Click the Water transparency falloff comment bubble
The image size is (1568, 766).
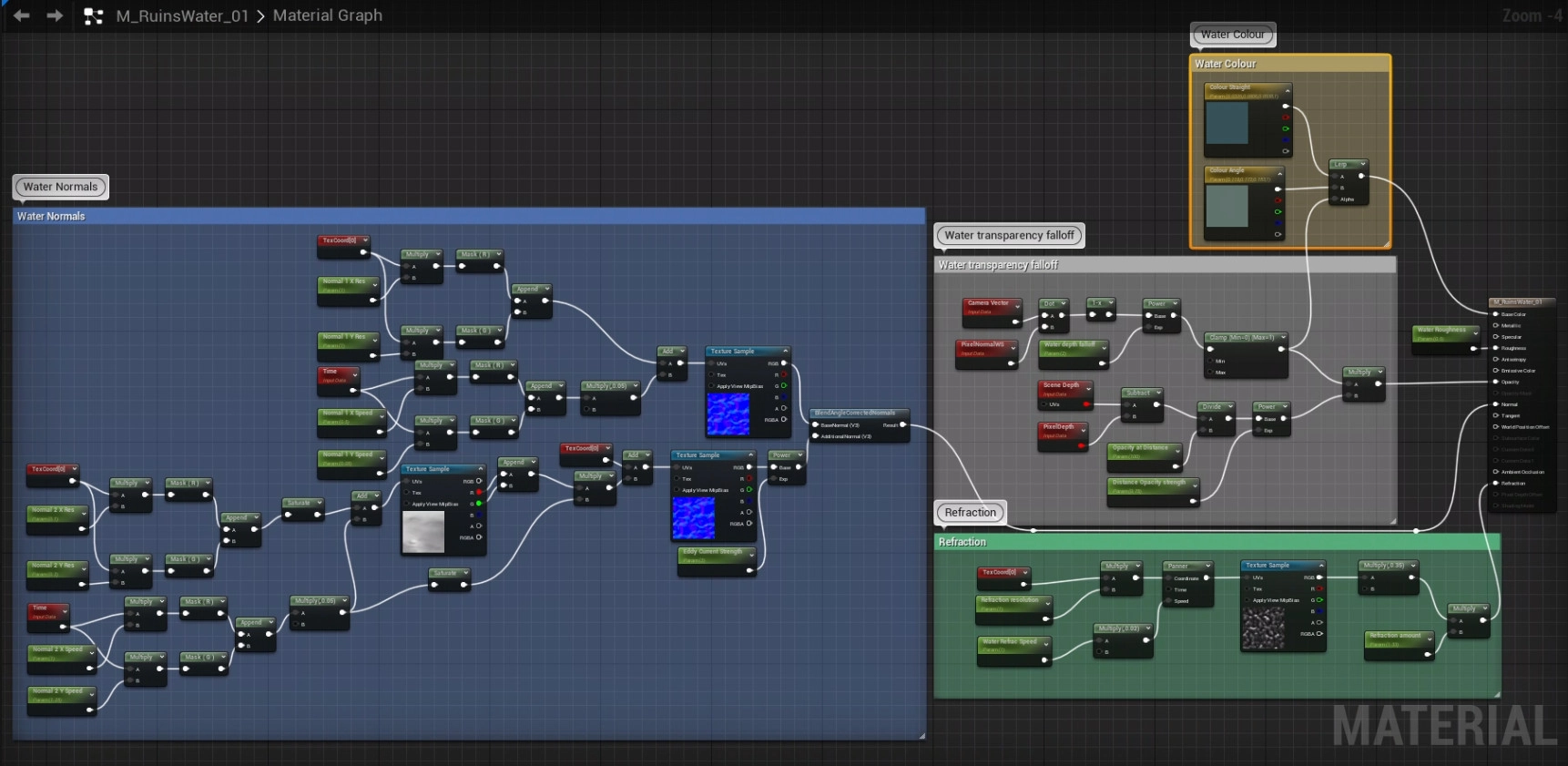(x=1009, y=235)
